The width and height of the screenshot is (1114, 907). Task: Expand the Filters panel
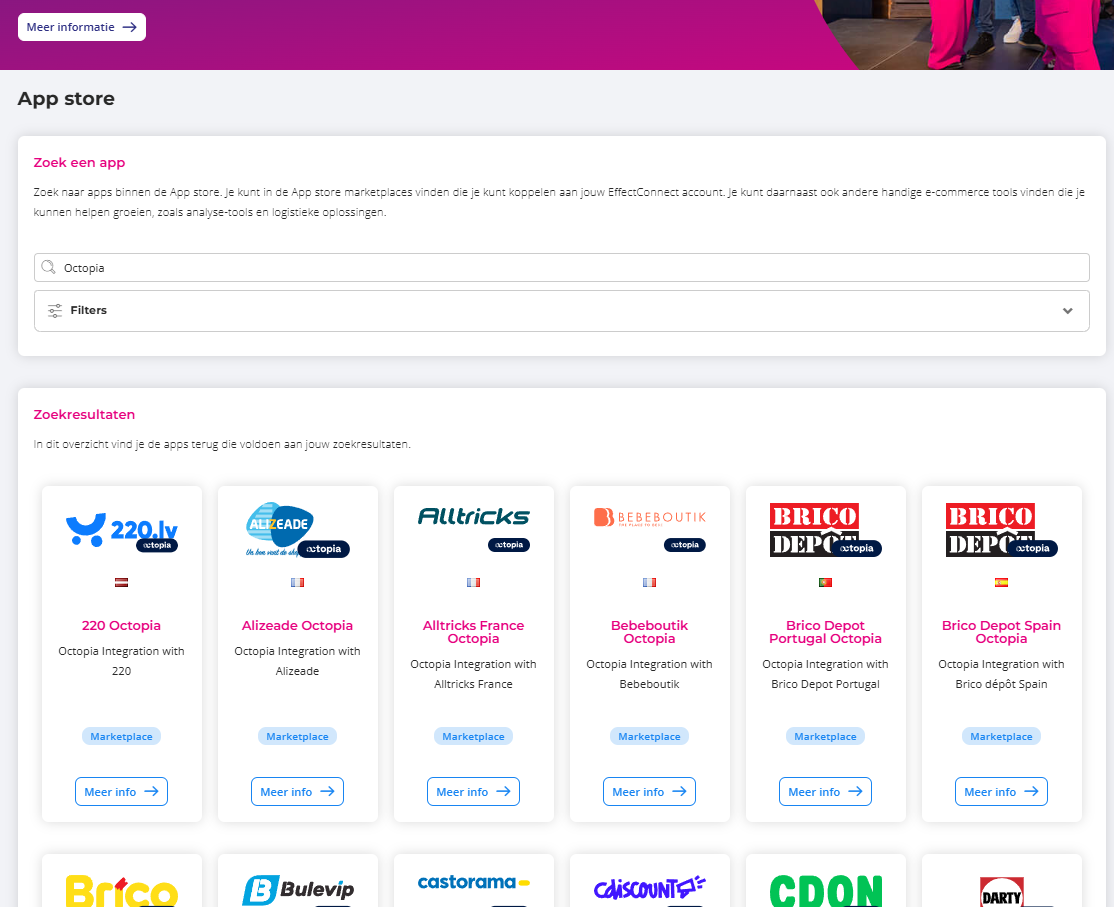561,310
